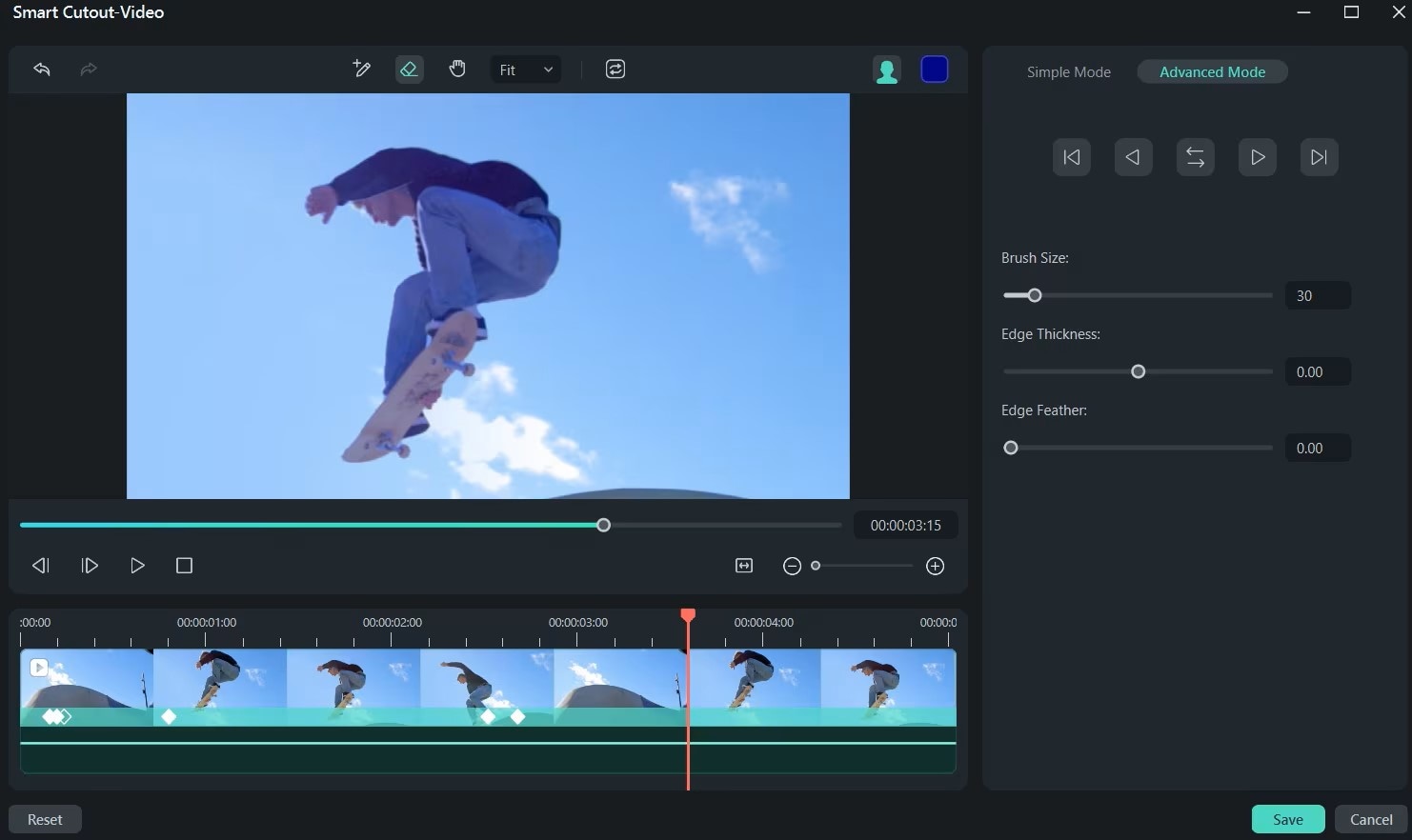
Task: Select the hand pan tool
Action: click(457, 69)
